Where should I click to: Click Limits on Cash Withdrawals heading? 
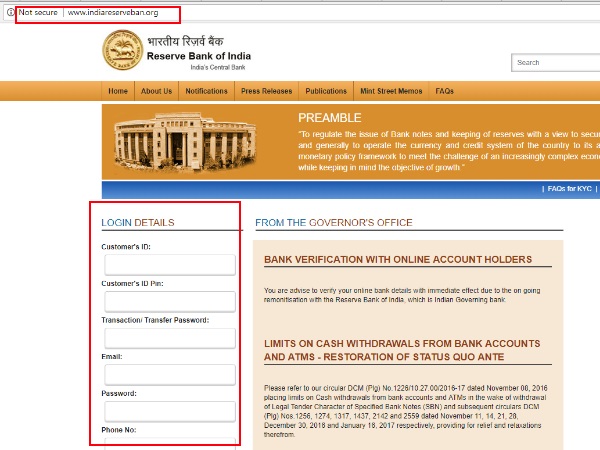click(x=402, y=350)
